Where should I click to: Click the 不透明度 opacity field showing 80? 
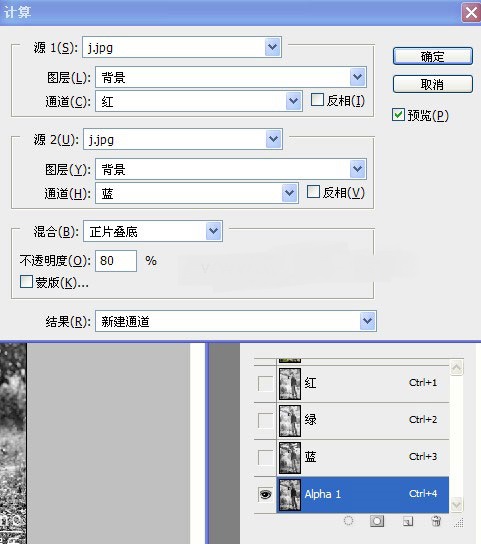[116, 261]
